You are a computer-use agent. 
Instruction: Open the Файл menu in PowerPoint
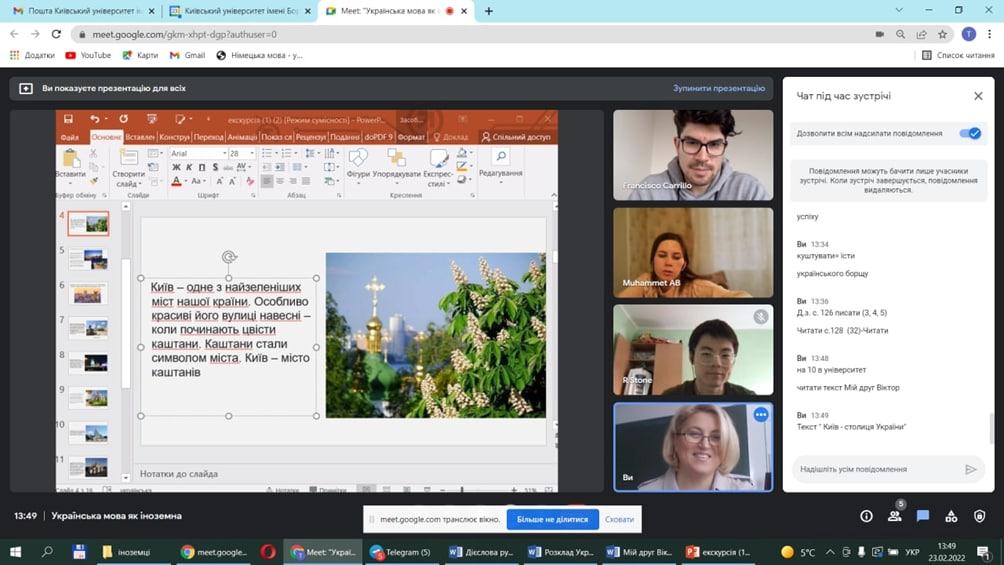[x=69, y=137]
